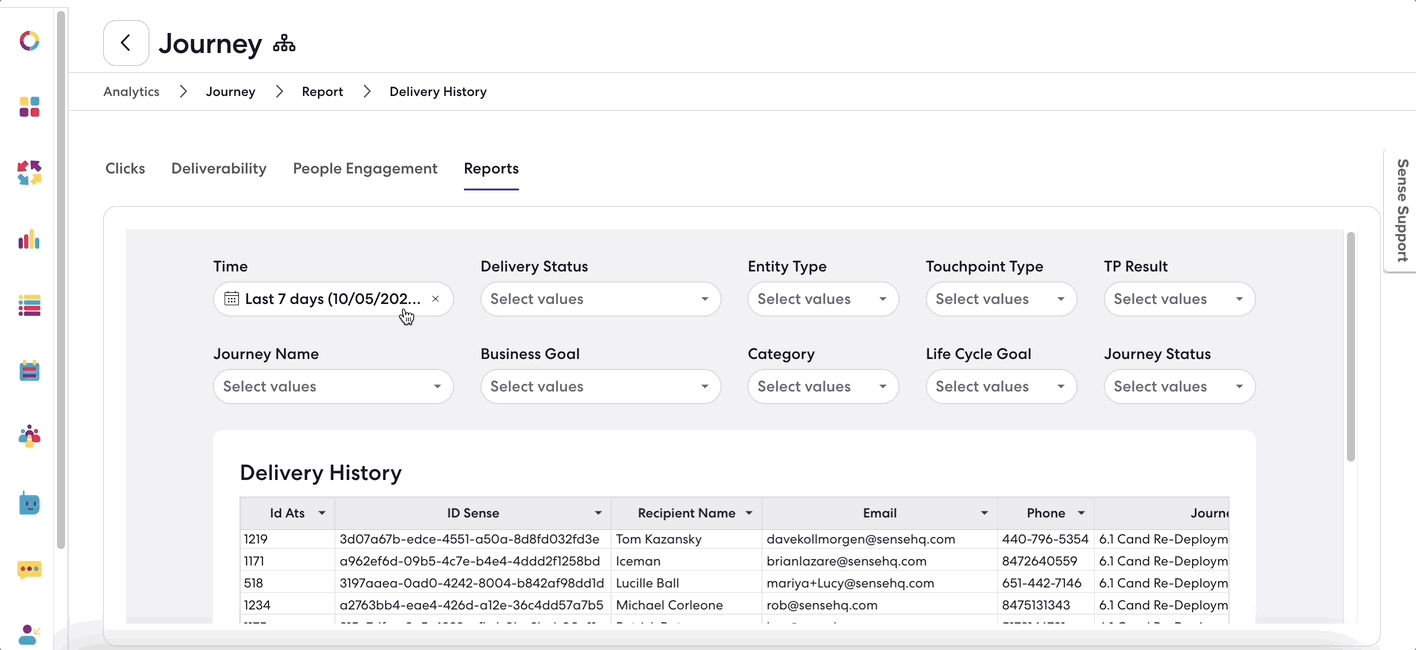The height and width of the screenshot is (650, 1416).
Task: Open the TP Result dropdown
Action: pyautogui.click(x=1179, y=299)
